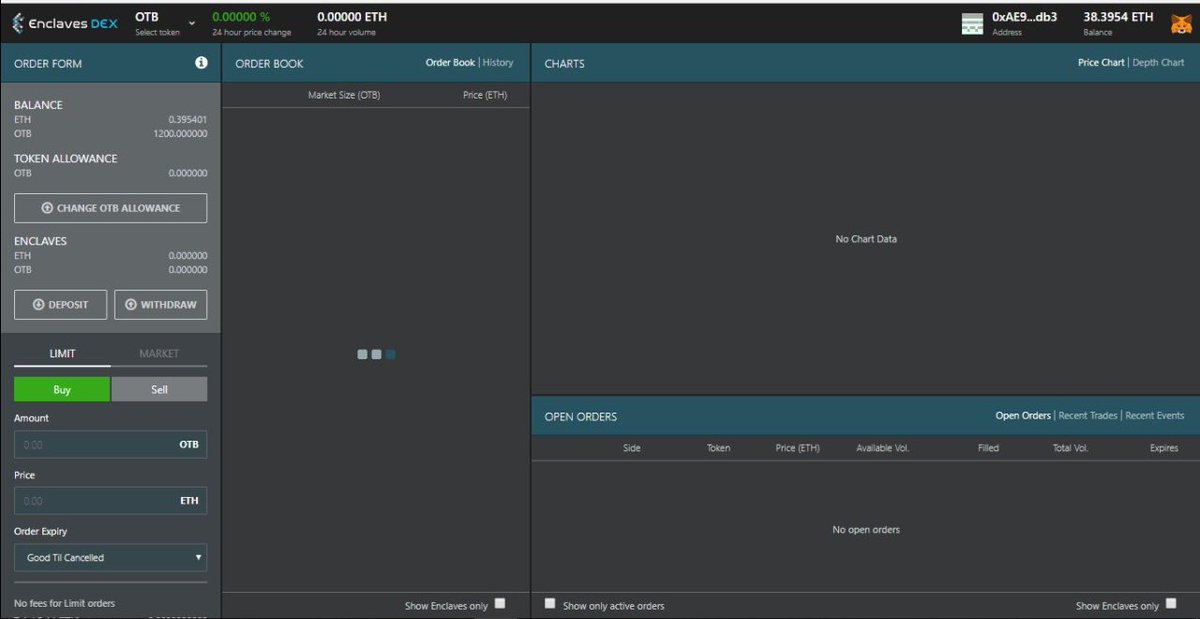
Task: Switch to the Limit order tab
Action: pos(62,353)
